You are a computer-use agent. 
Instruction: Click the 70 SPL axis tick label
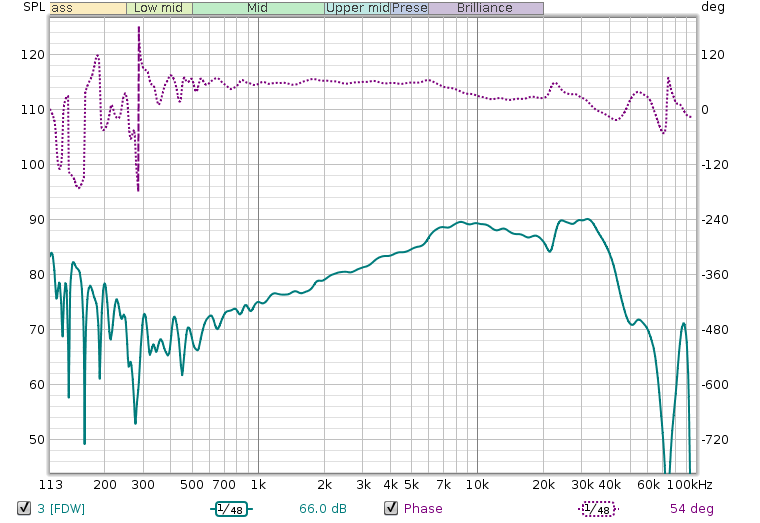click(x=36, y=330)
